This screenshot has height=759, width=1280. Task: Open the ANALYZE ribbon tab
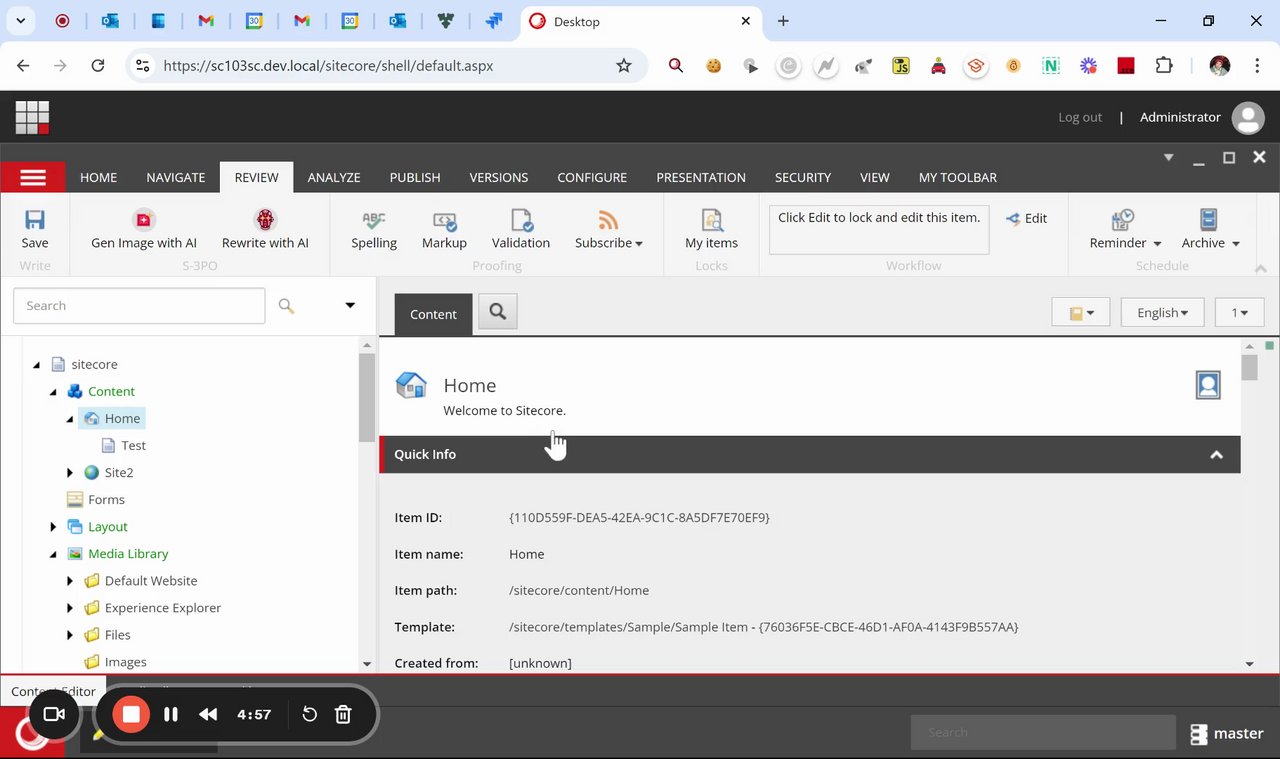click(334, 177)
